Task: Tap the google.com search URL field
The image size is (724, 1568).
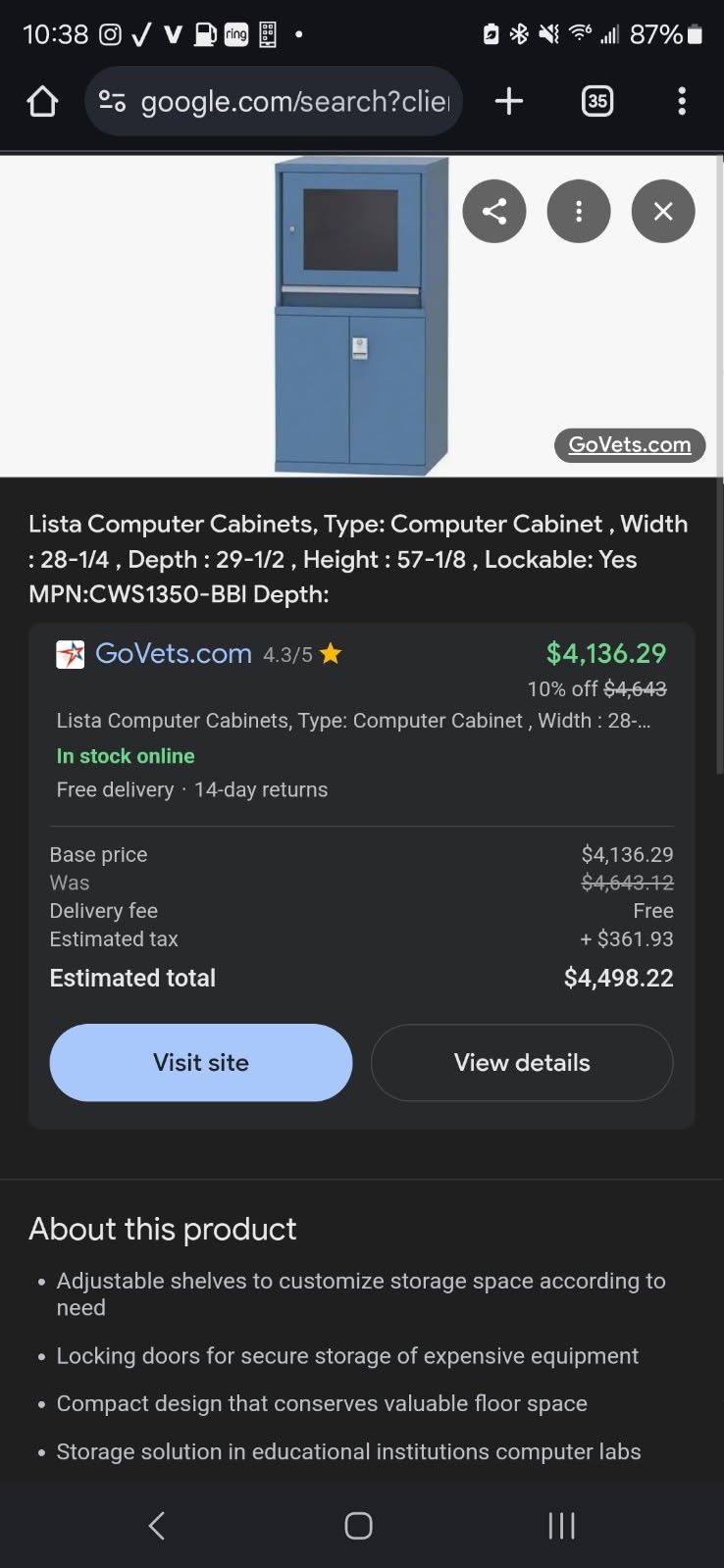Action: (x=294, y=101)
